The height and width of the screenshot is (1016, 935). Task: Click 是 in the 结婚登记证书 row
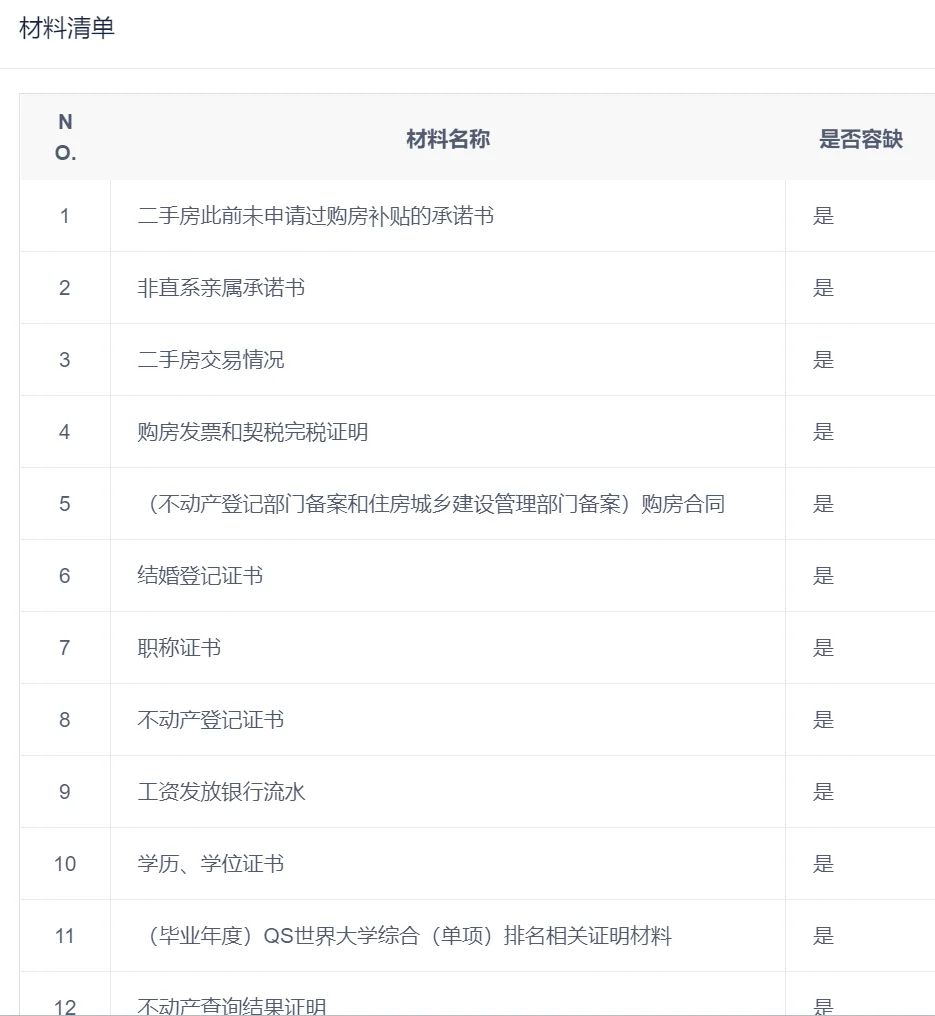823,575
